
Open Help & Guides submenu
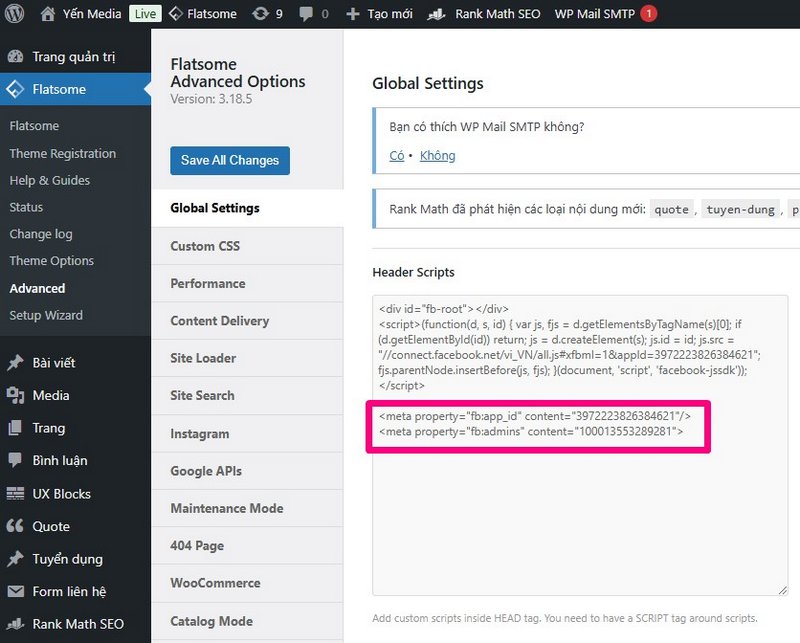pos(49,180)
